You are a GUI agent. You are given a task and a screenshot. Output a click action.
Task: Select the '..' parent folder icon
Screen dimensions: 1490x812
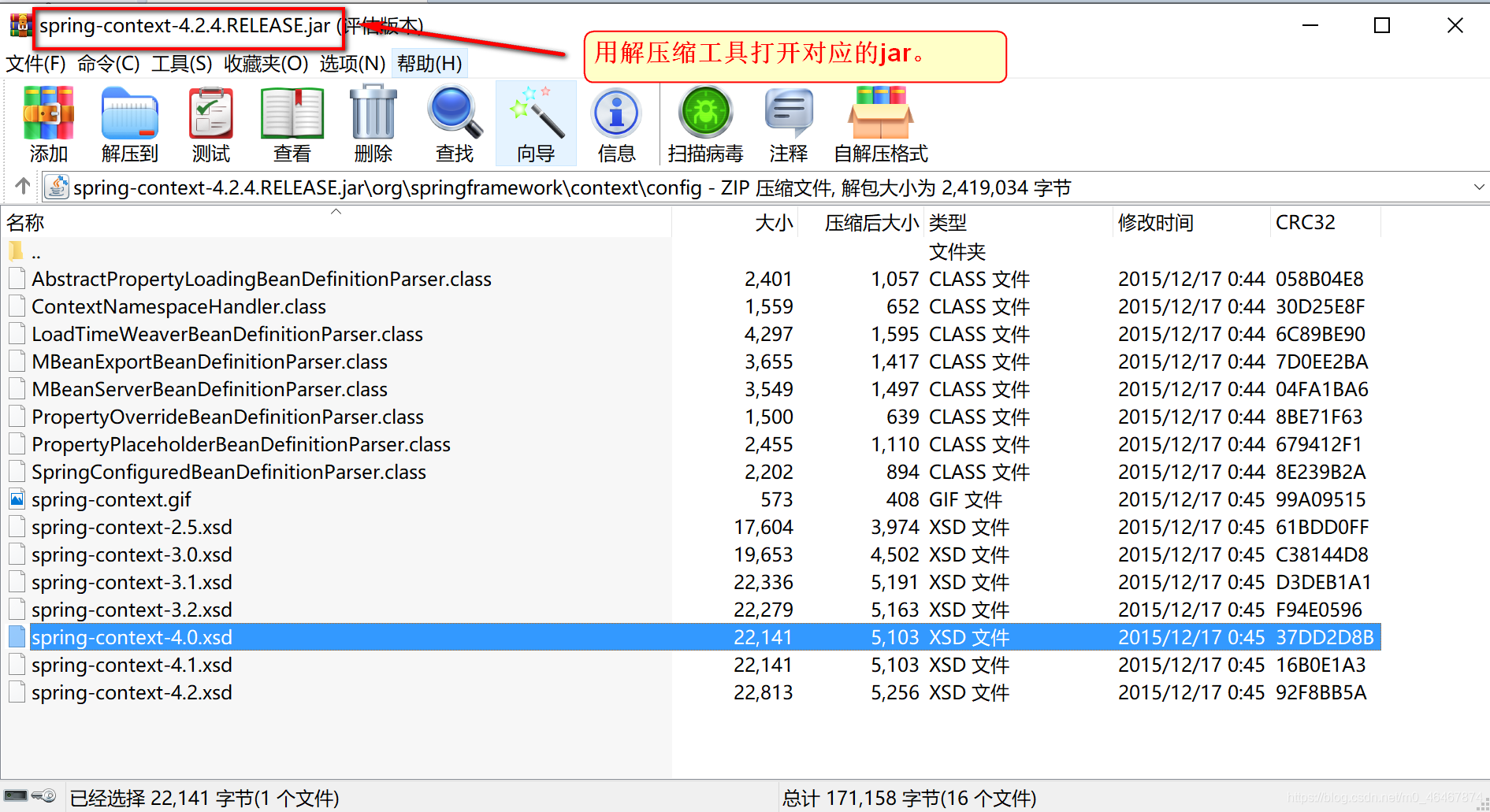click(17, 251)
